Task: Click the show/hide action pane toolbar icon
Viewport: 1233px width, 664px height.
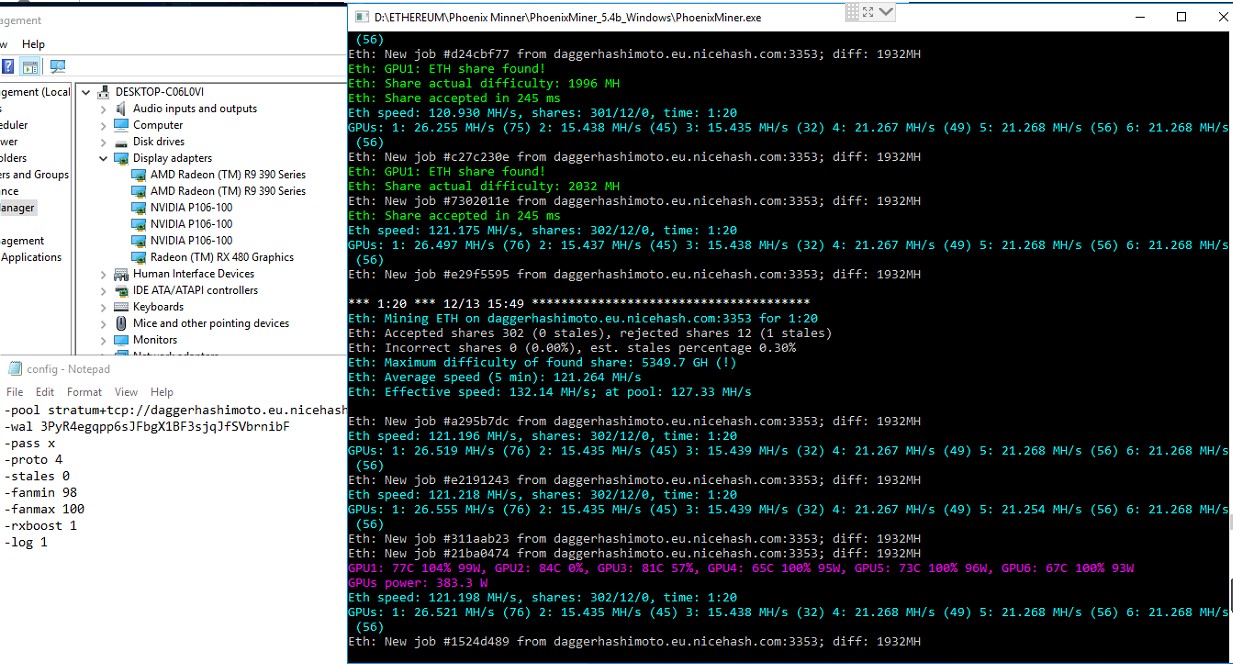Action: pyautogui.click(x=30, y=67)
